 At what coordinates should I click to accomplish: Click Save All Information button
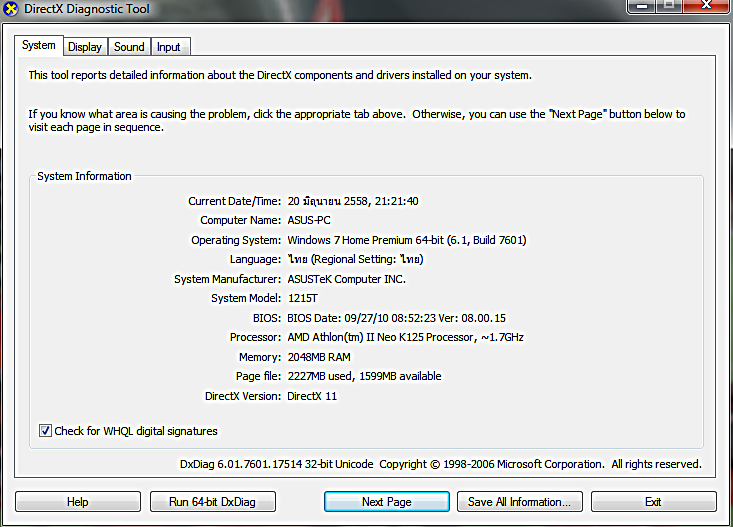[519, 502]
